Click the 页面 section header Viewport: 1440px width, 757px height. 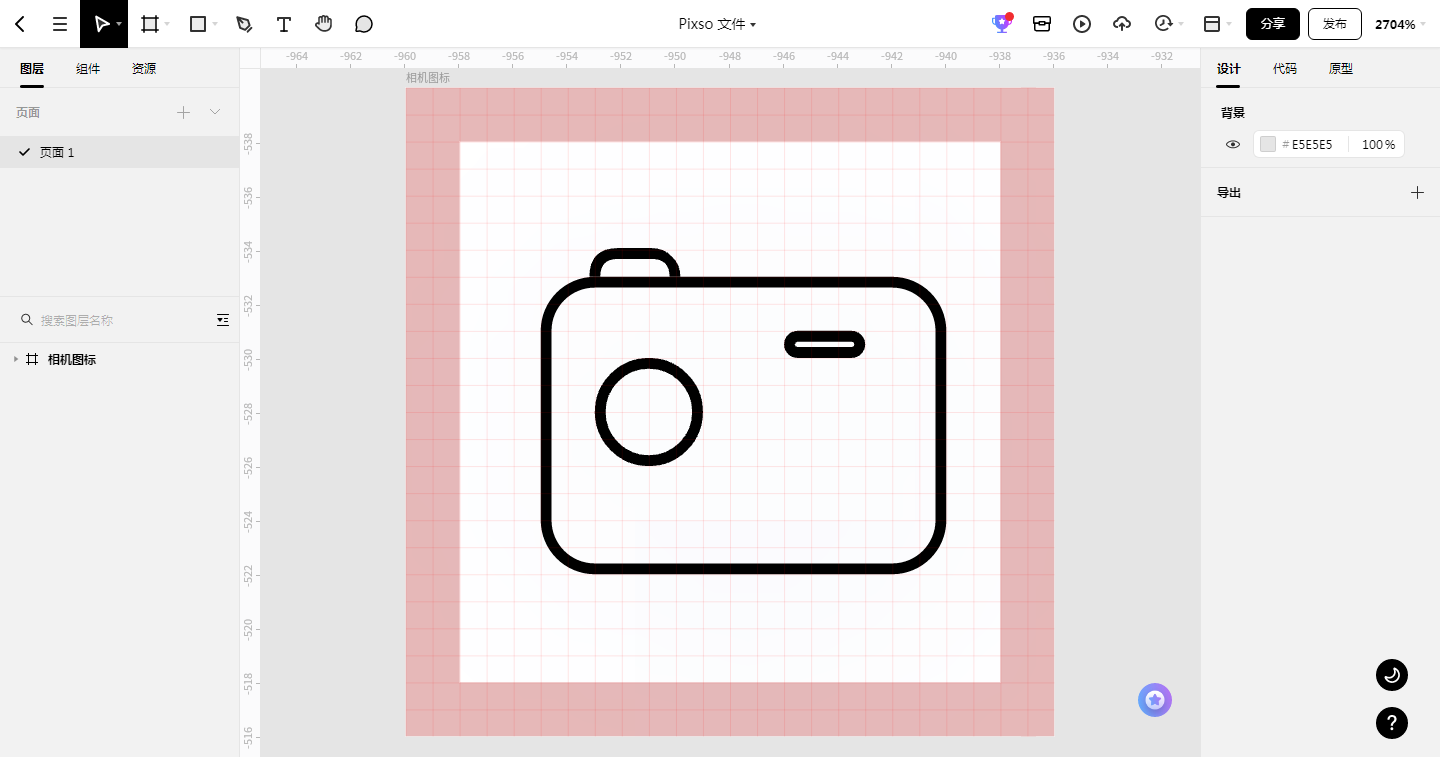click(28, 113)
